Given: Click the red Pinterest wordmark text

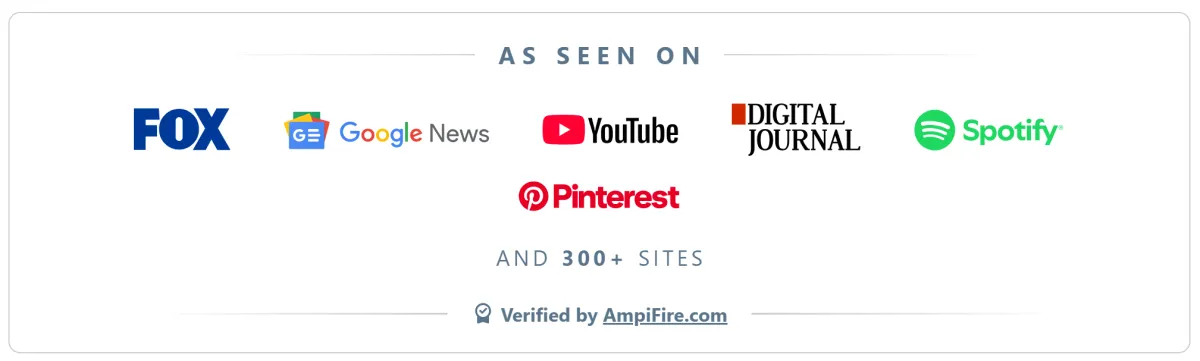Looking at the screenshot, I should pyautogui.click(x=616, y=196).
